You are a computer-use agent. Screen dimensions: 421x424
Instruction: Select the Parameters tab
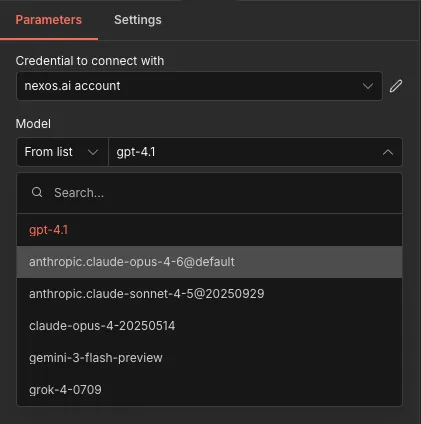tap(49, 20)
